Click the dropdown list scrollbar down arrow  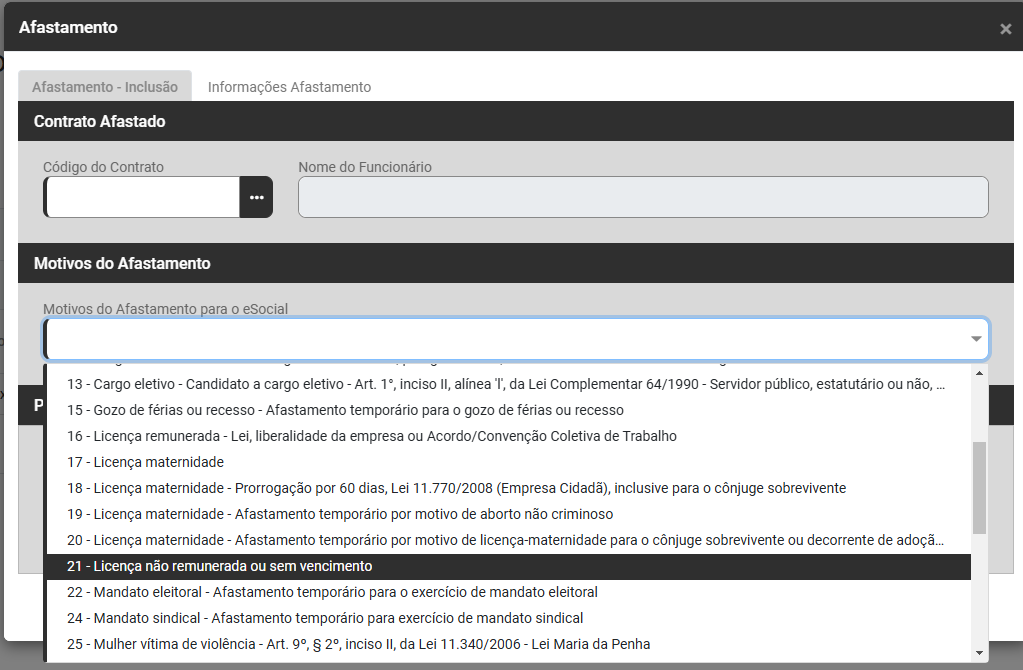pos(979,653)
